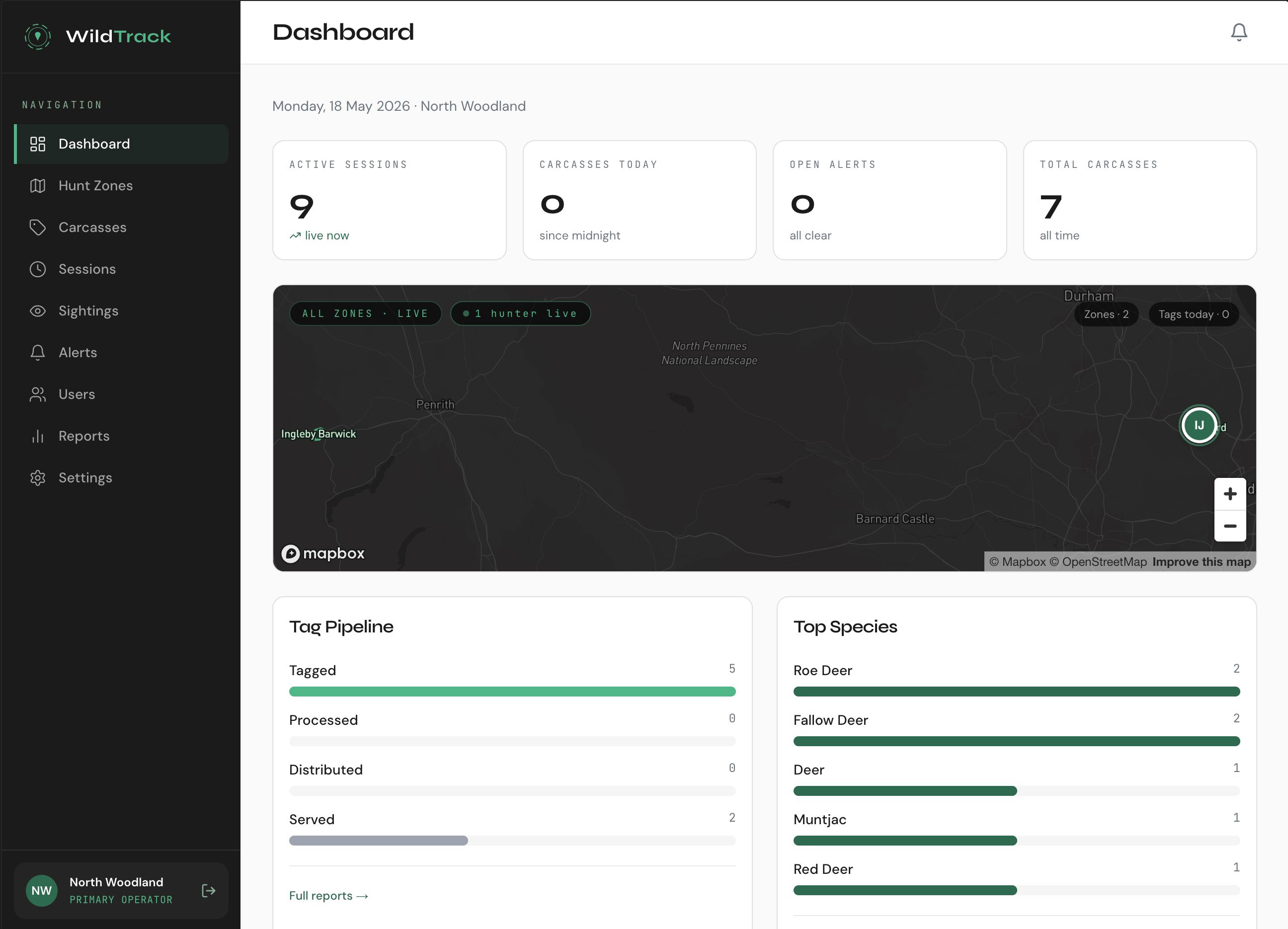This screenshot has width=1288, height=929.
Task: Click the Served progress bar
Action: click(512, 841)
